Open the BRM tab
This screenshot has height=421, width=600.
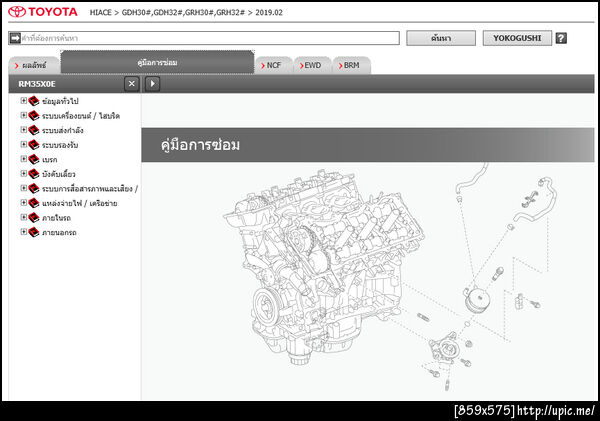tap(352, 65)
